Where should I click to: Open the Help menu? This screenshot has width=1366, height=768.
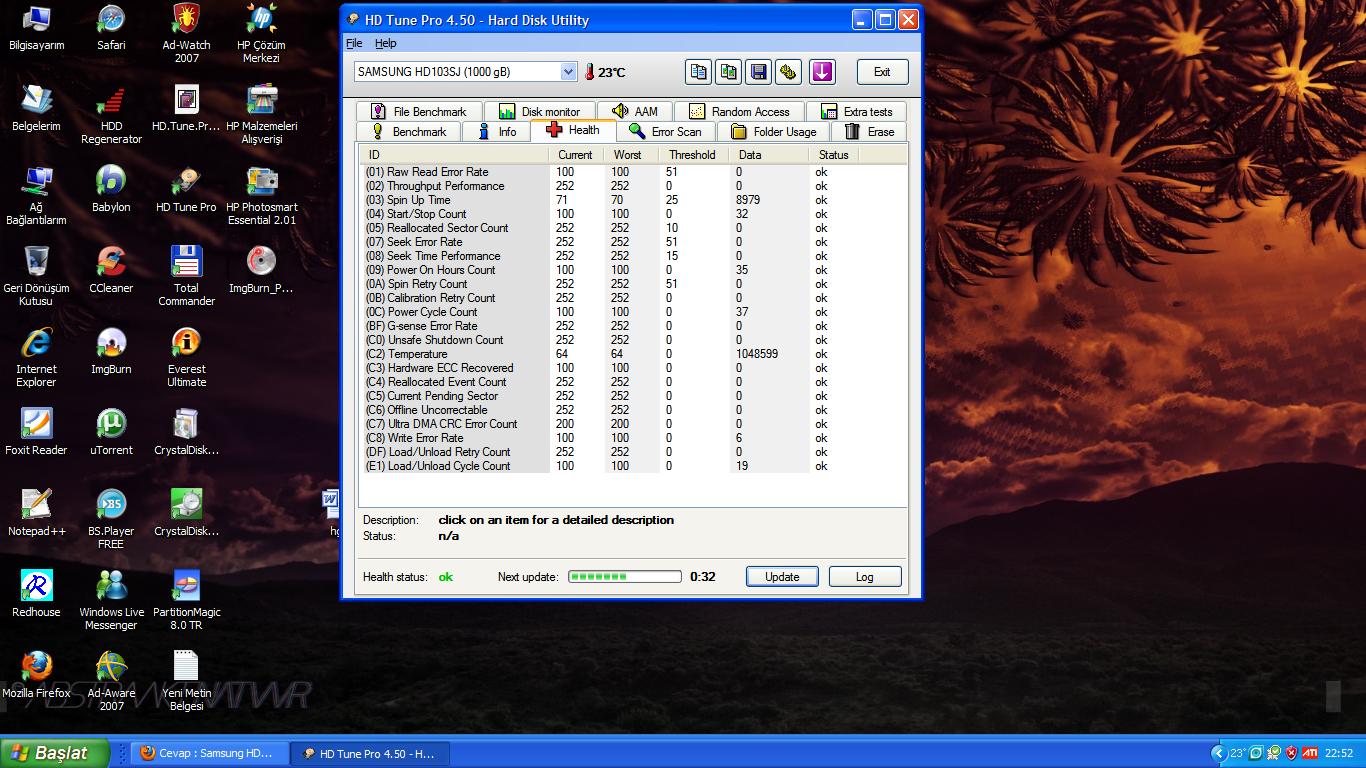[385, 43]
